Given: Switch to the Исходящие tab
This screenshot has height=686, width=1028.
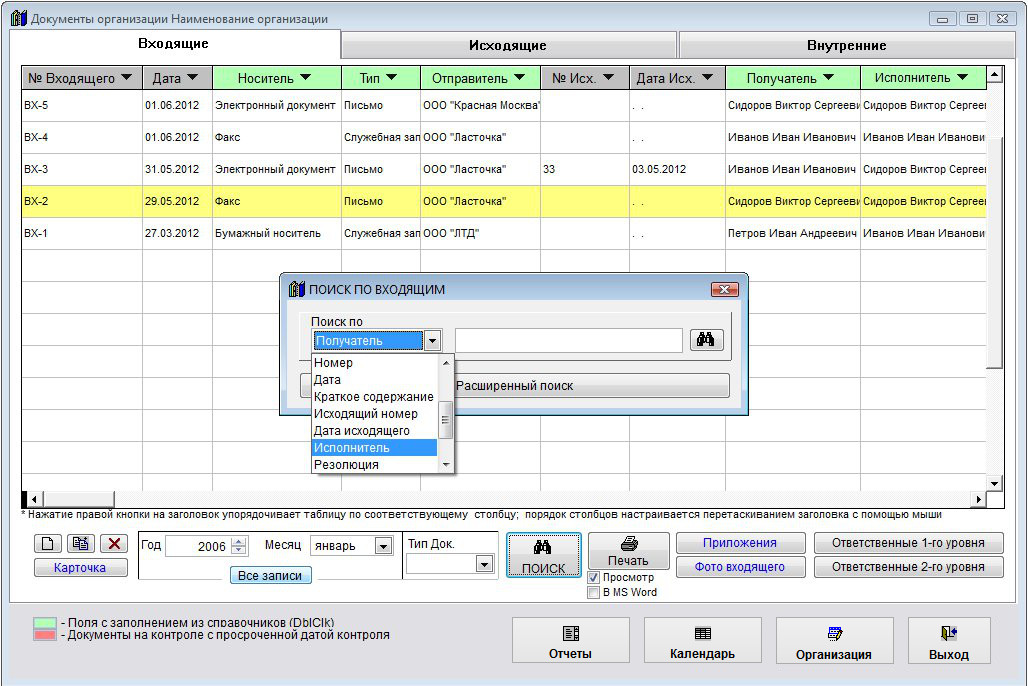Looking at the screenshot, I should (x=508, y=45).
